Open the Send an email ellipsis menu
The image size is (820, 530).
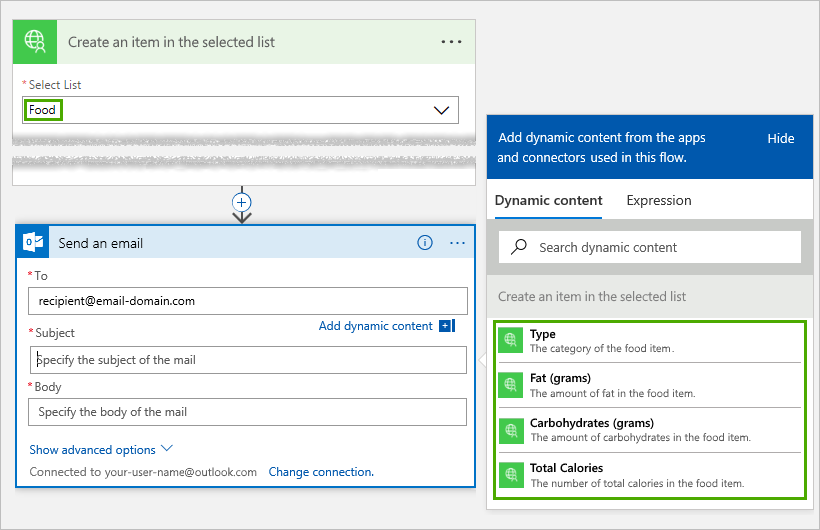pyautogui.click(x=458, y=243)
